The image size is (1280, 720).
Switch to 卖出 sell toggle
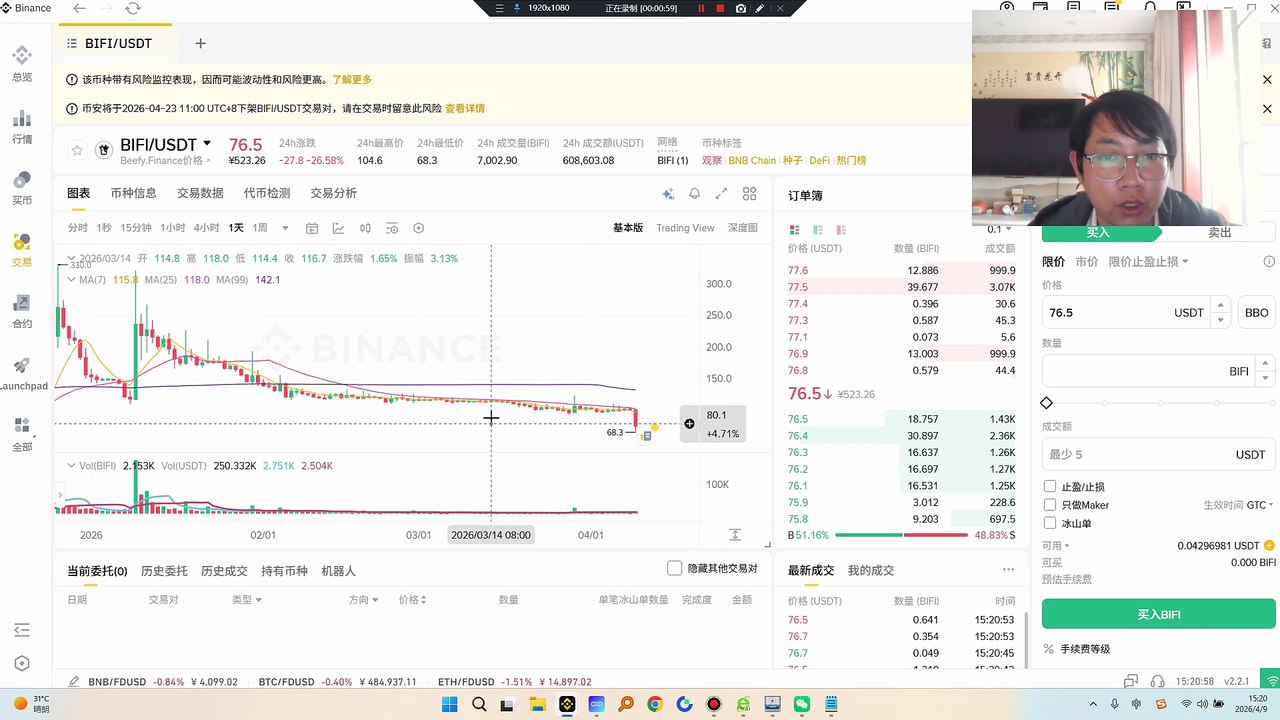point(1219,232)
